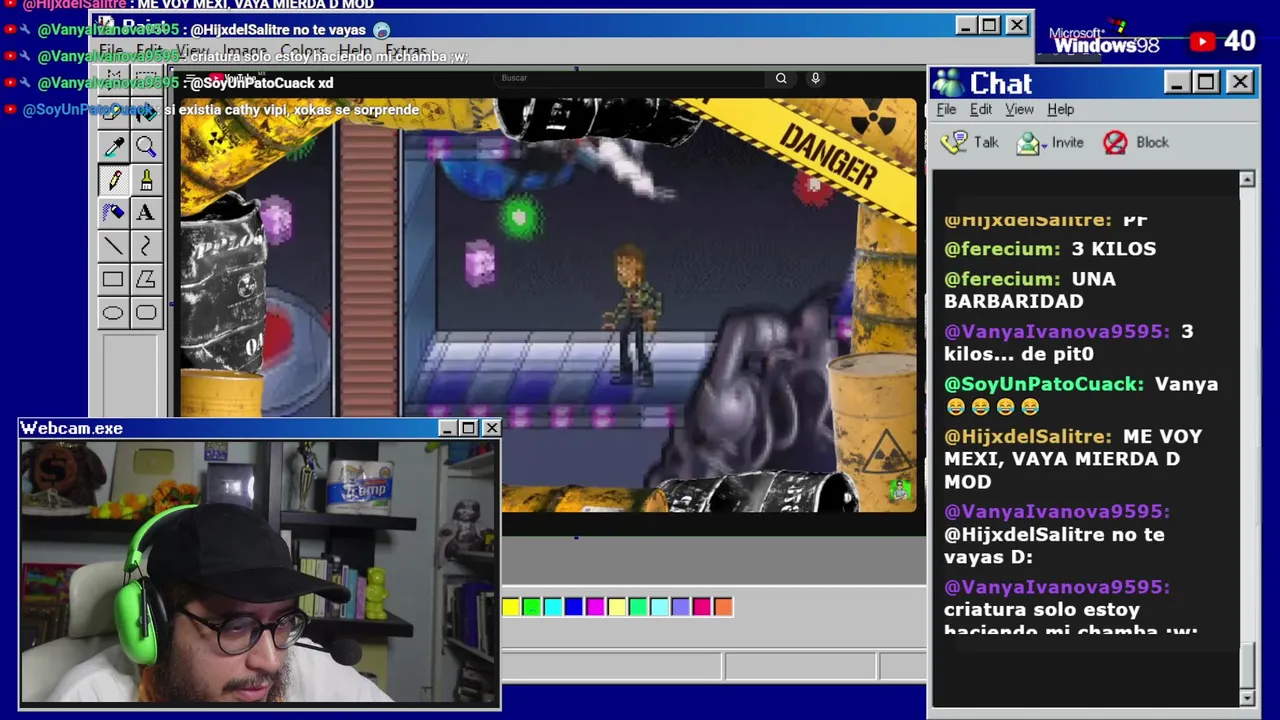Click the webcam video feed
This screenshot has height=720, width=1280.
coord(260,573)
